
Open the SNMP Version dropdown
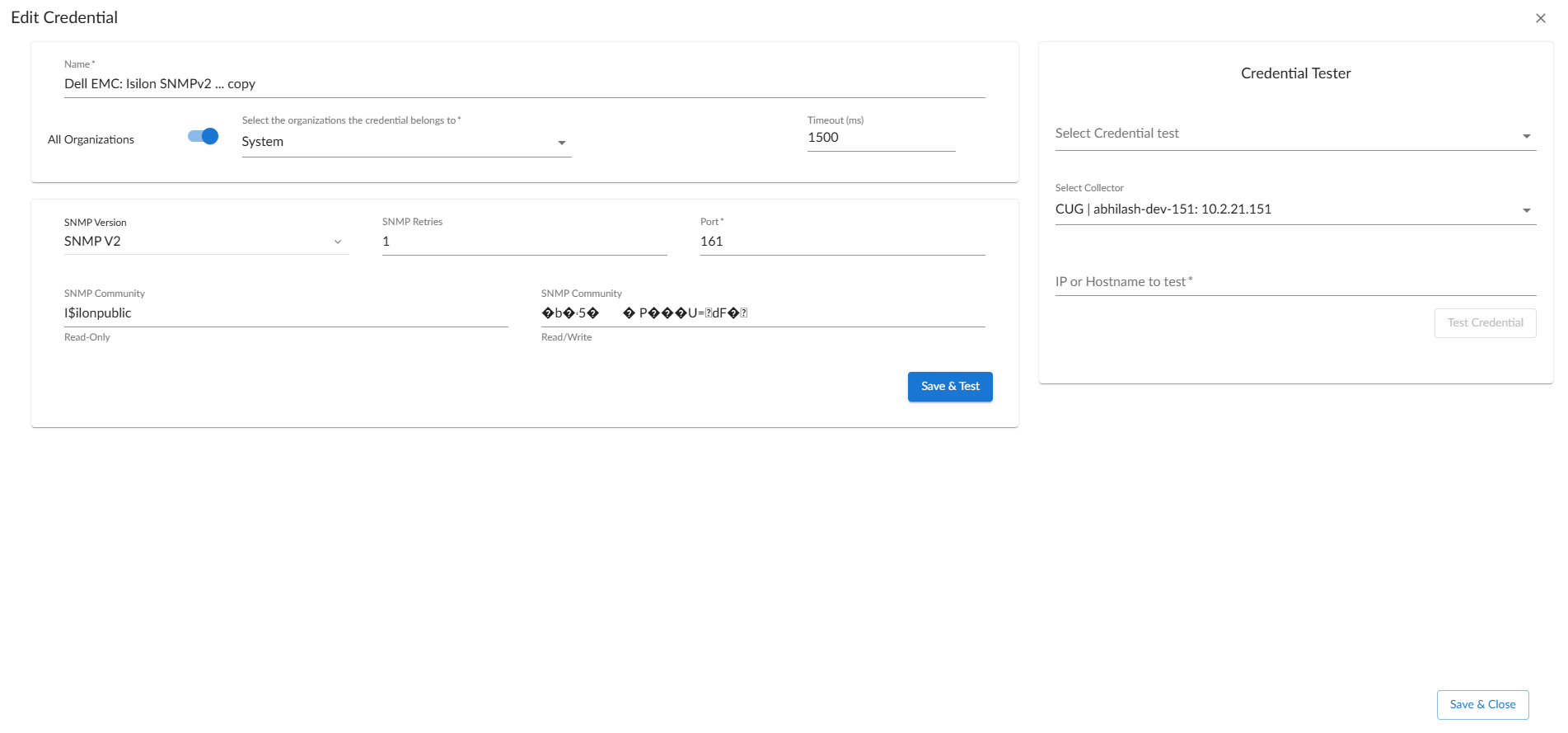198,242
